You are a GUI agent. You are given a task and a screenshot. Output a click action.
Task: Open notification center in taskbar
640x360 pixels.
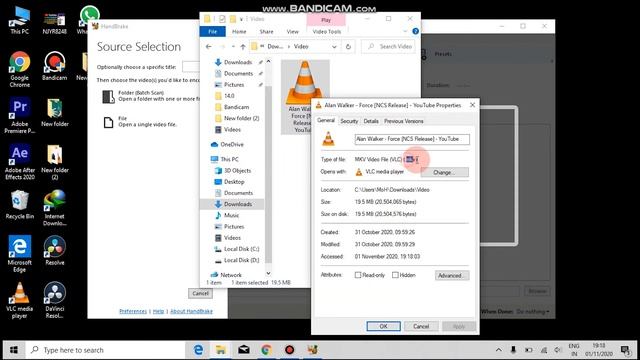pos(624,350)
